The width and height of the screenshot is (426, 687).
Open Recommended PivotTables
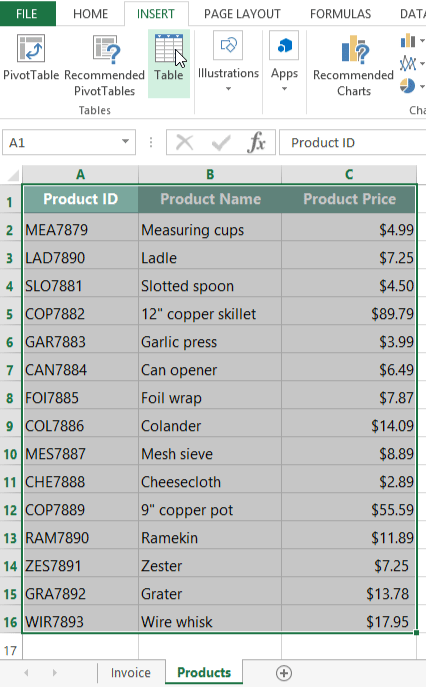click(104, 66)
